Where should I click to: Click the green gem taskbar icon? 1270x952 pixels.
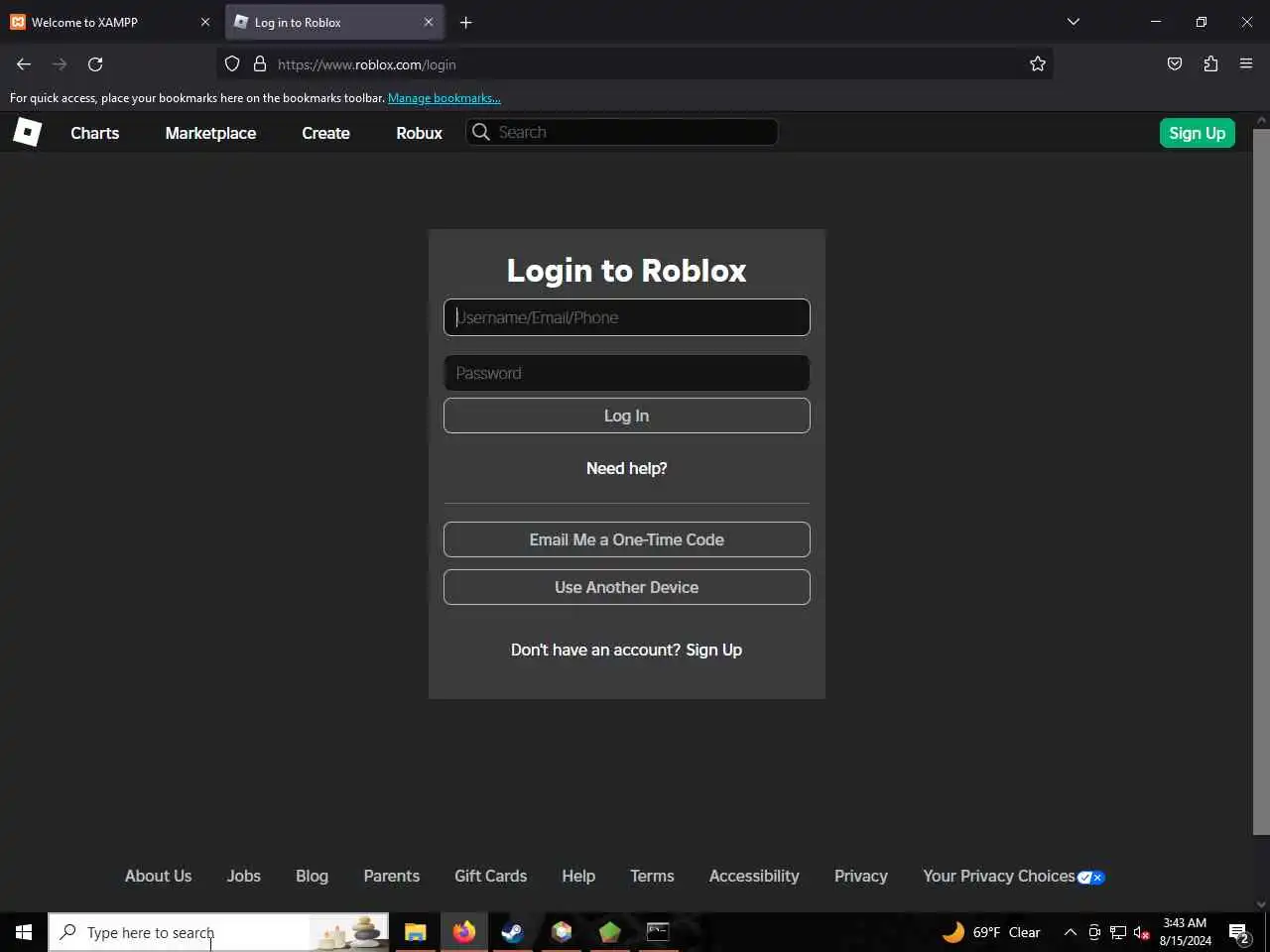610,932
